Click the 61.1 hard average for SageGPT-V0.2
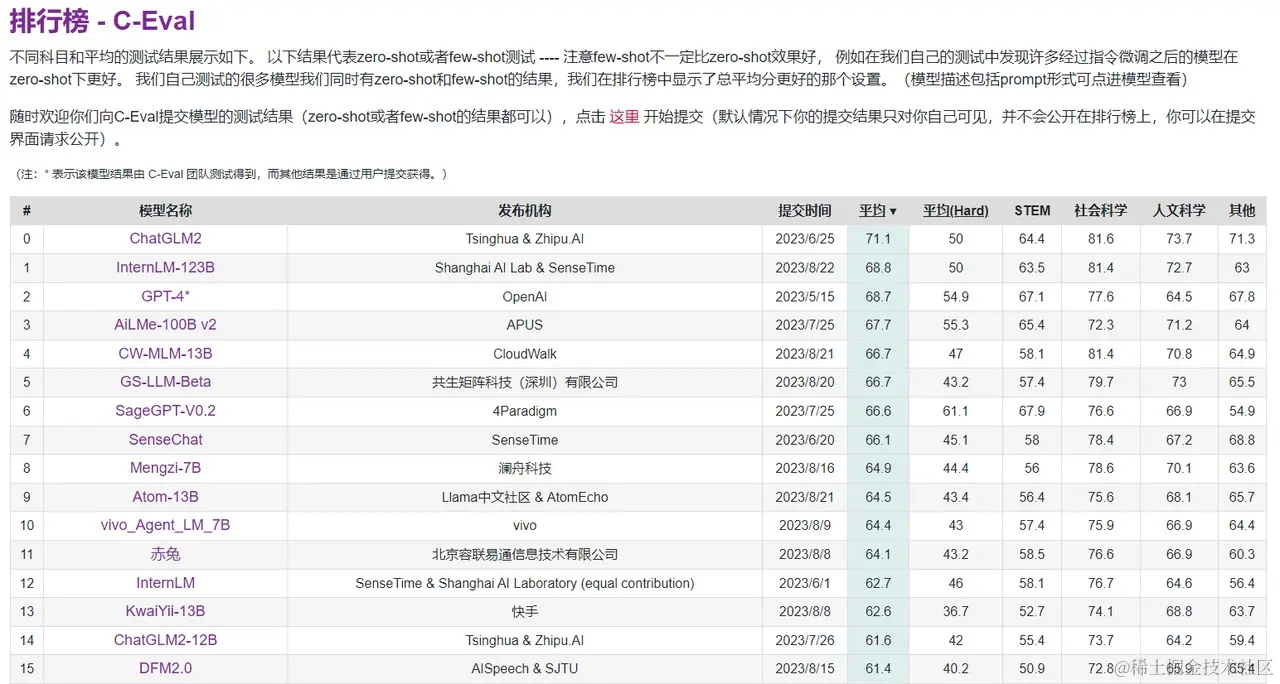Viewport: 1280px width, 684px height. 955,411
